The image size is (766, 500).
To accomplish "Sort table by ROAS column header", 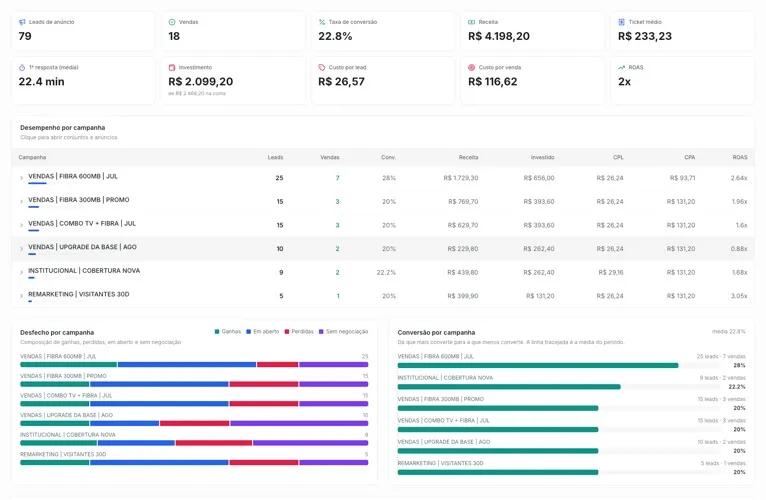I will [x=740, y=157].
